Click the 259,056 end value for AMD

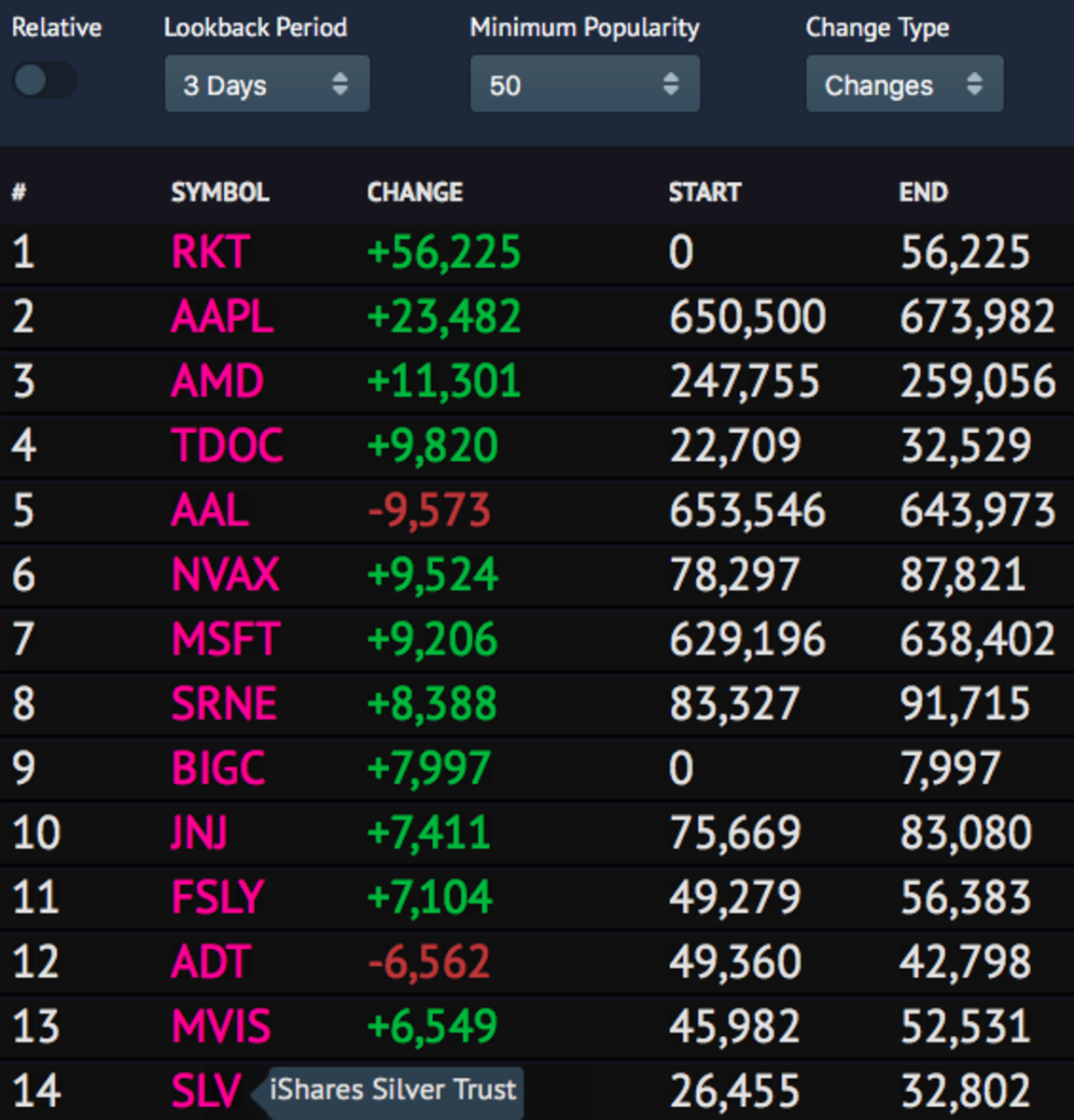[x=978, y=381]
